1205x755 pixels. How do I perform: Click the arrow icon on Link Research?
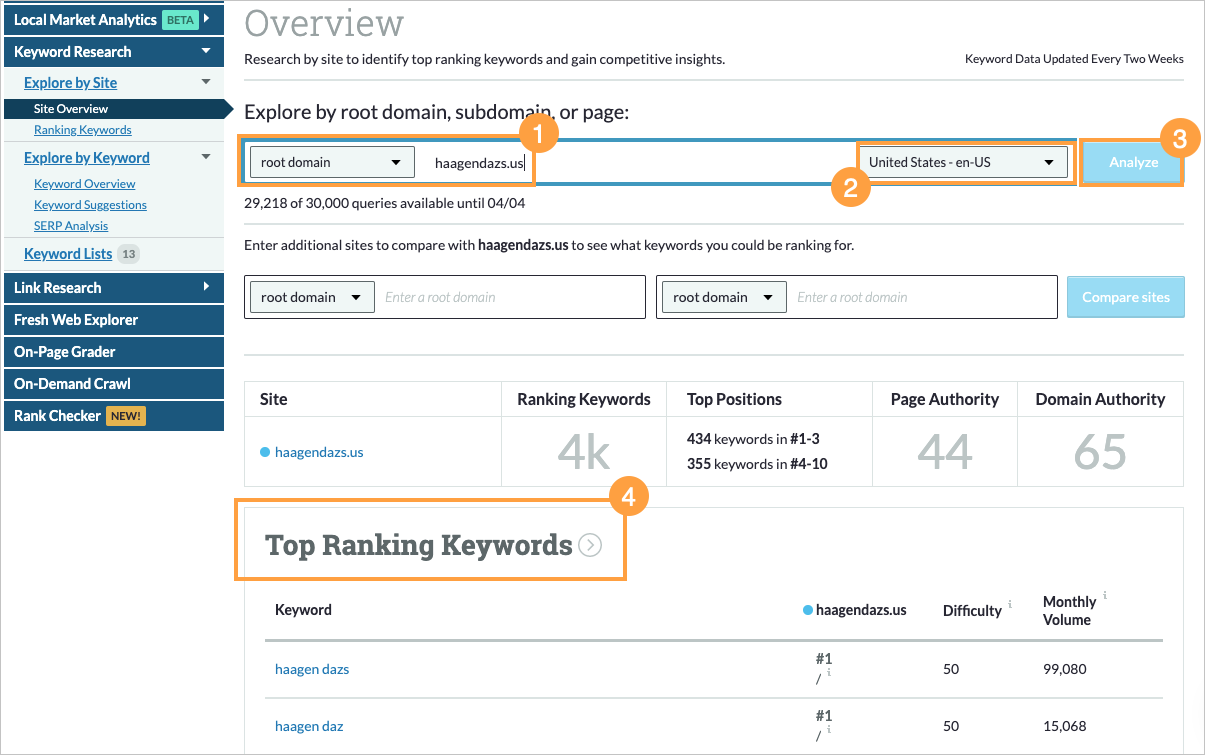207,288
